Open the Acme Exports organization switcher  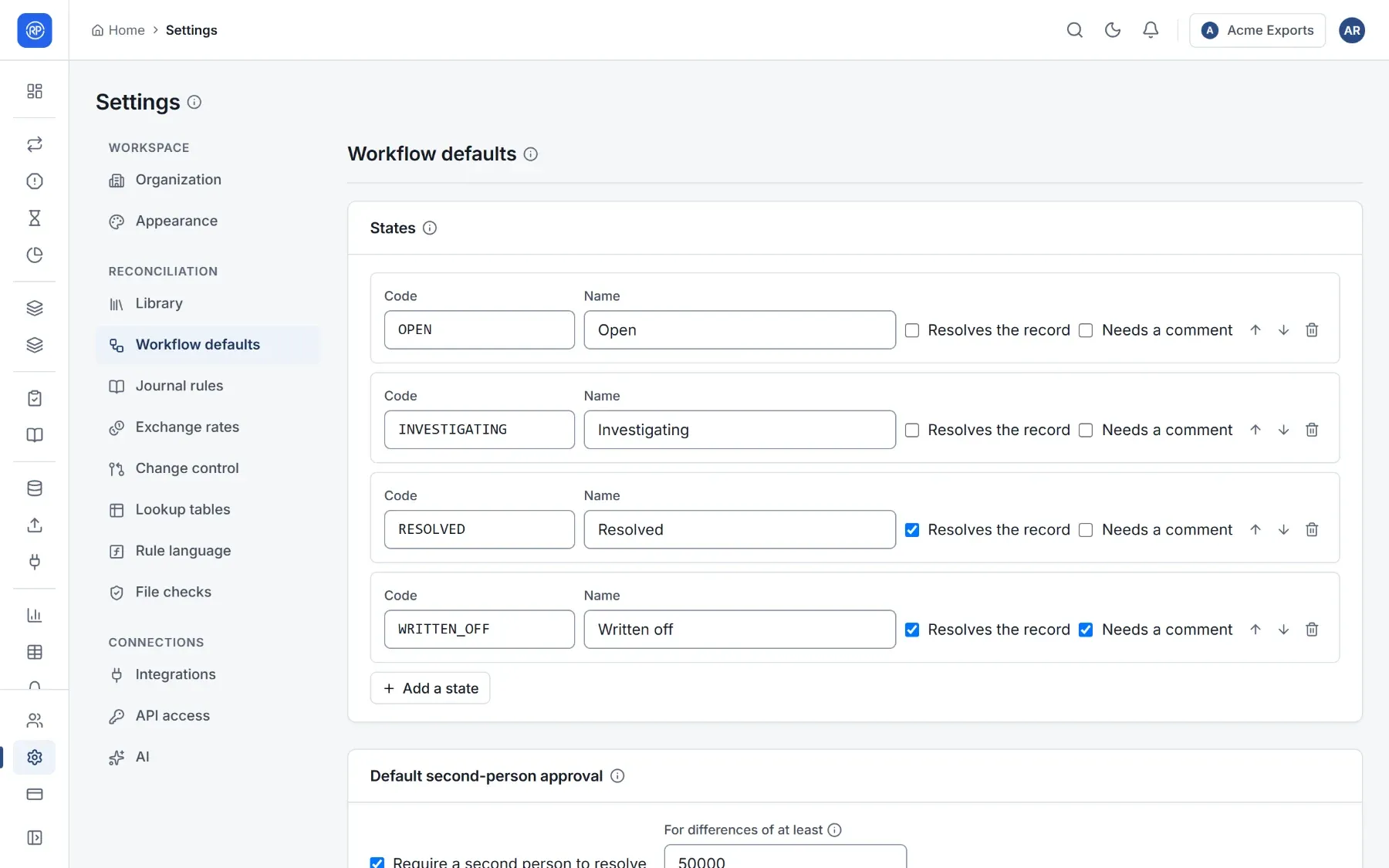pos(1256,30)
